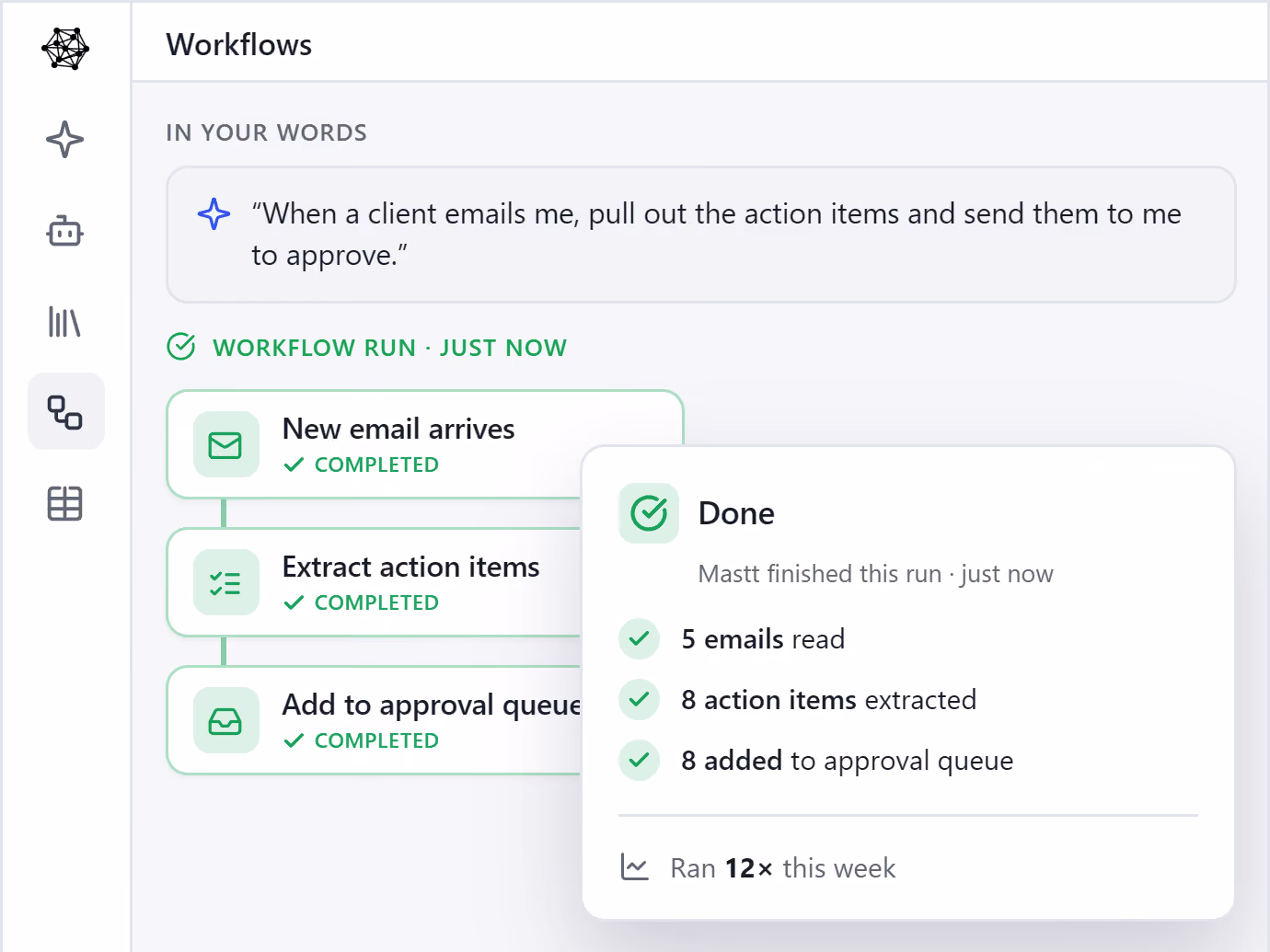Select the Workflows sidebar icon
This screenshot has width=1270, height=952.
click(65, 411)
